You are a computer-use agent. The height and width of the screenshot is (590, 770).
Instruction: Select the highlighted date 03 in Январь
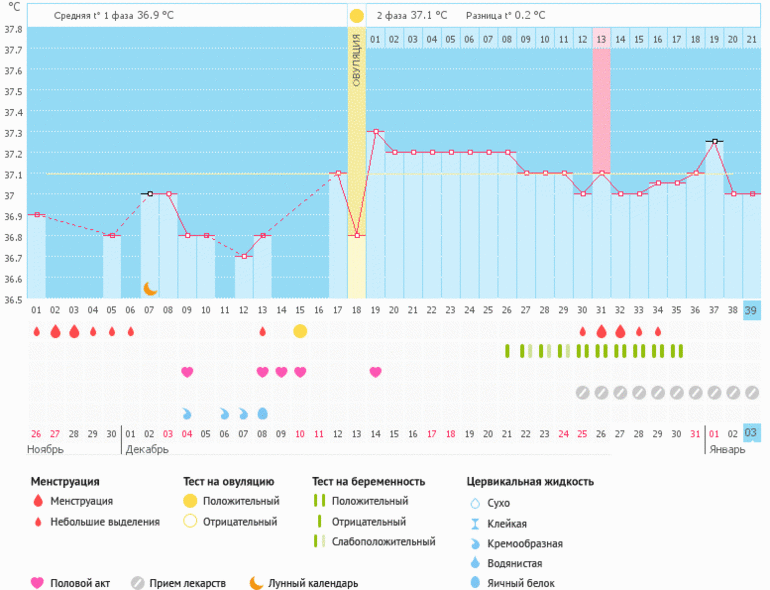point(752,433)
